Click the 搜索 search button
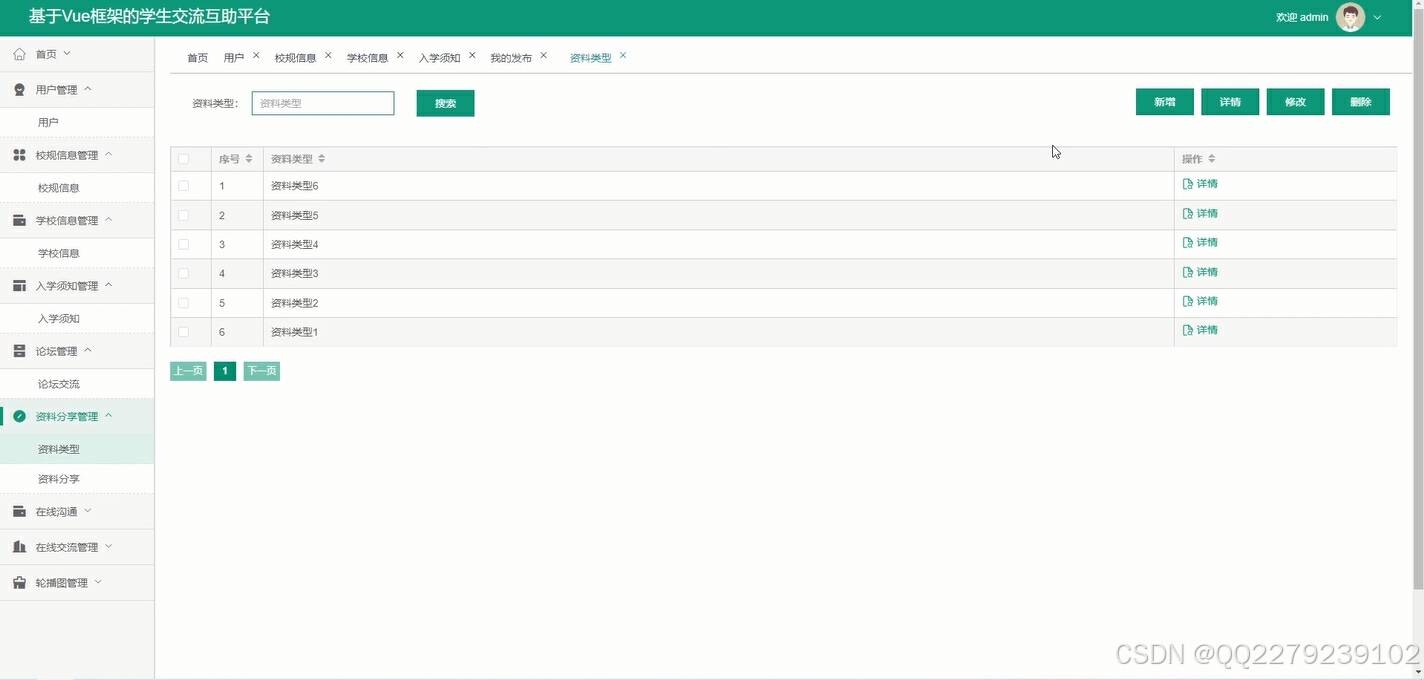 [x=445, y=102]
